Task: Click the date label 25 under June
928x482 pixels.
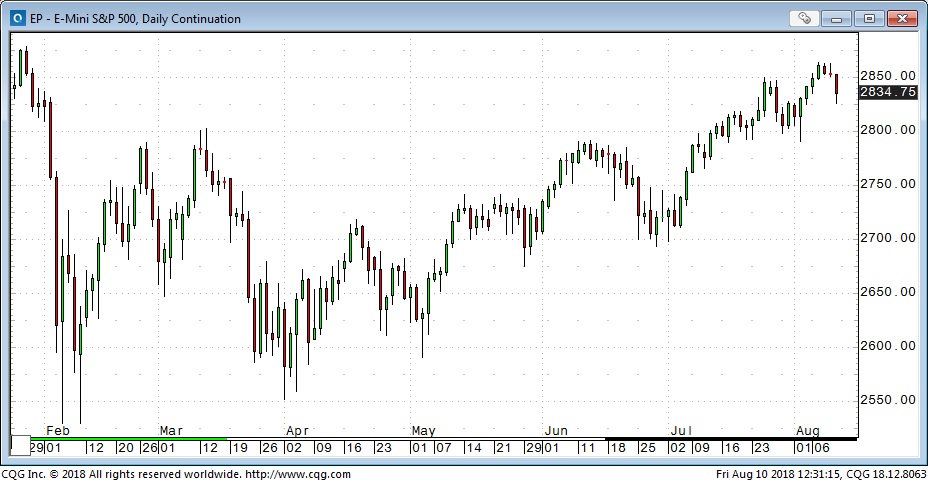Action: click(x=648, y=448)
